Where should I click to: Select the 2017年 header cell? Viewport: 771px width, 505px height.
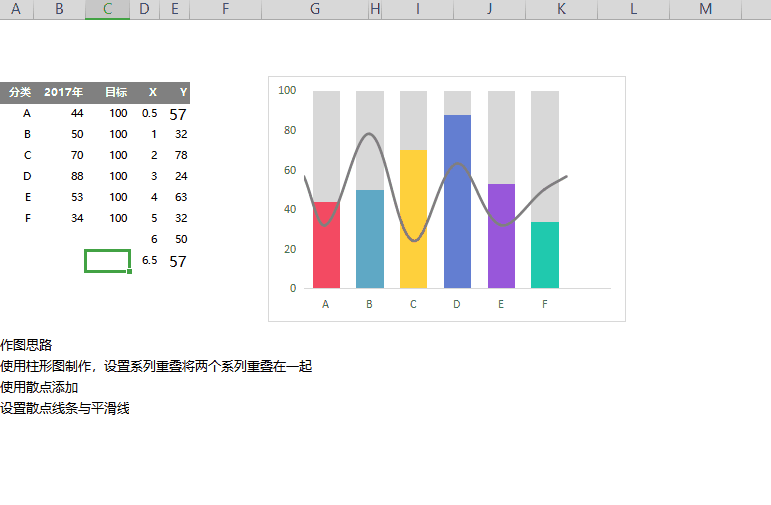pyautogui.click(x=63, y=92)
